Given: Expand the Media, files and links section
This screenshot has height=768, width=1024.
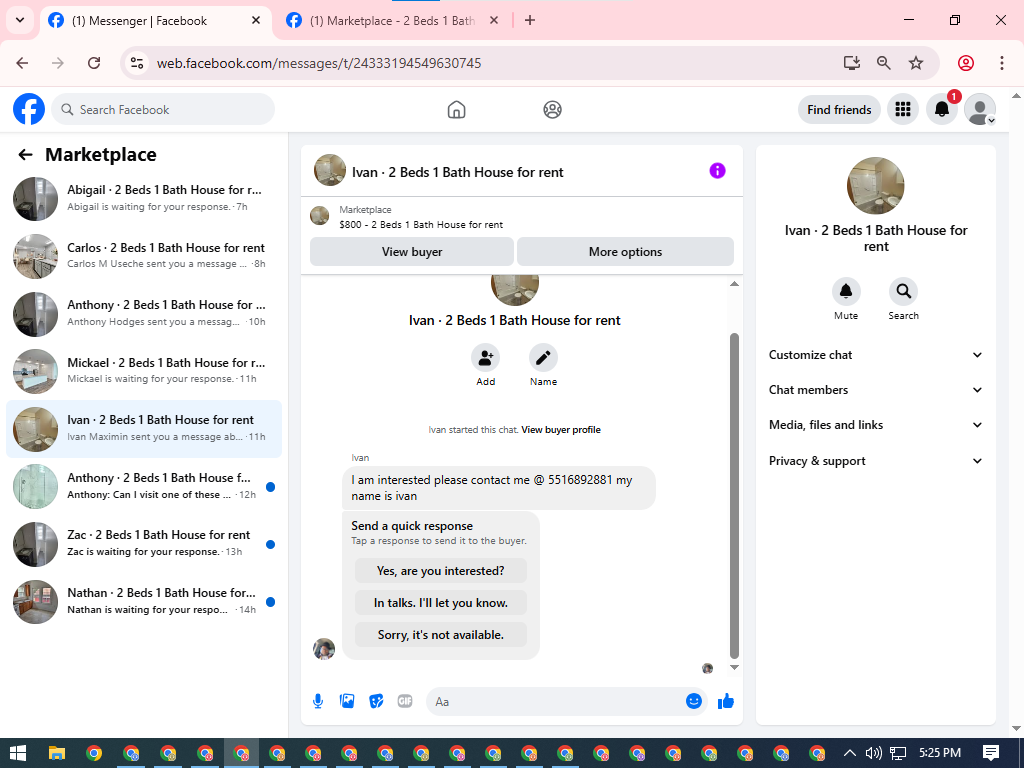Looking at the screenshot, I should pyautogui.click(x=876, y=425).
